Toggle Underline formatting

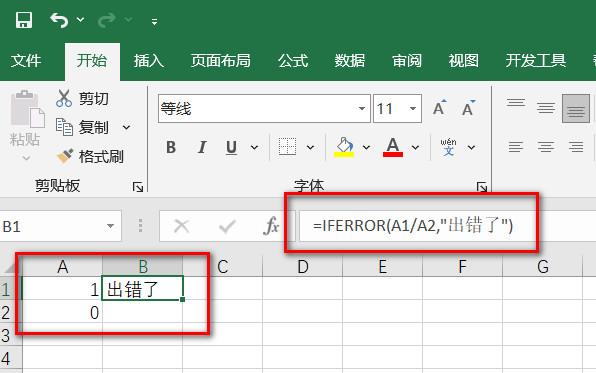tap(231, 147)
